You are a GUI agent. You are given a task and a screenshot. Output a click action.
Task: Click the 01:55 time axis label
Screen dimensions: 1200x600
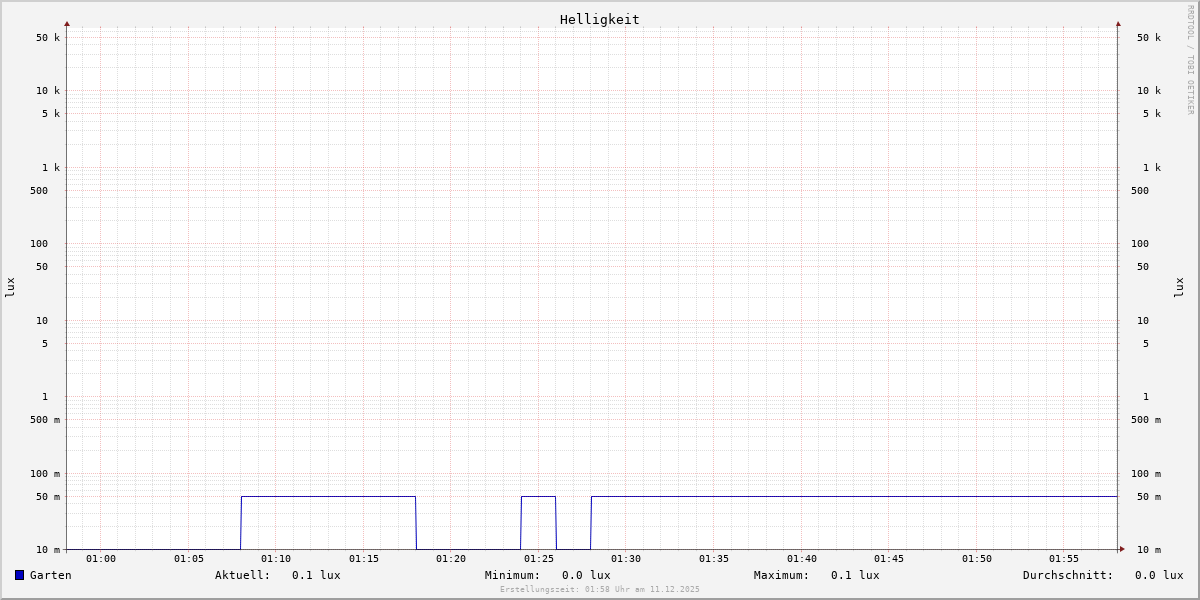point(1064,559)
